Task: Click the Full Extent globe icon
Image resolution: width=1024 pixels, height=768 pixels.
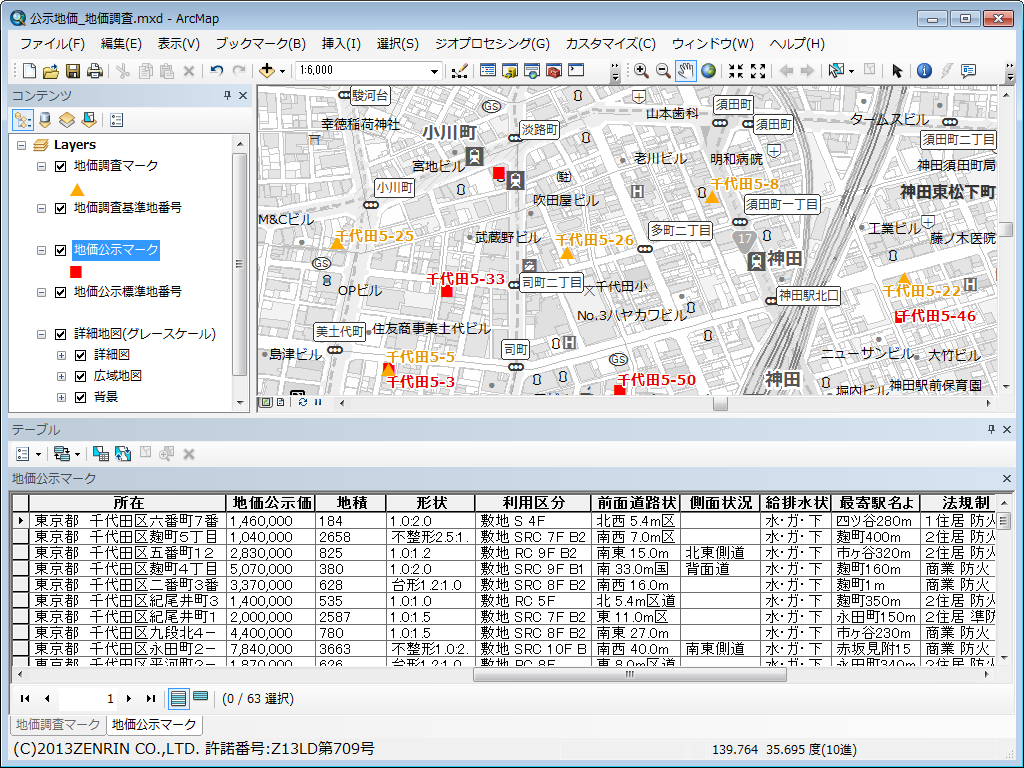Action: point(708,71)
